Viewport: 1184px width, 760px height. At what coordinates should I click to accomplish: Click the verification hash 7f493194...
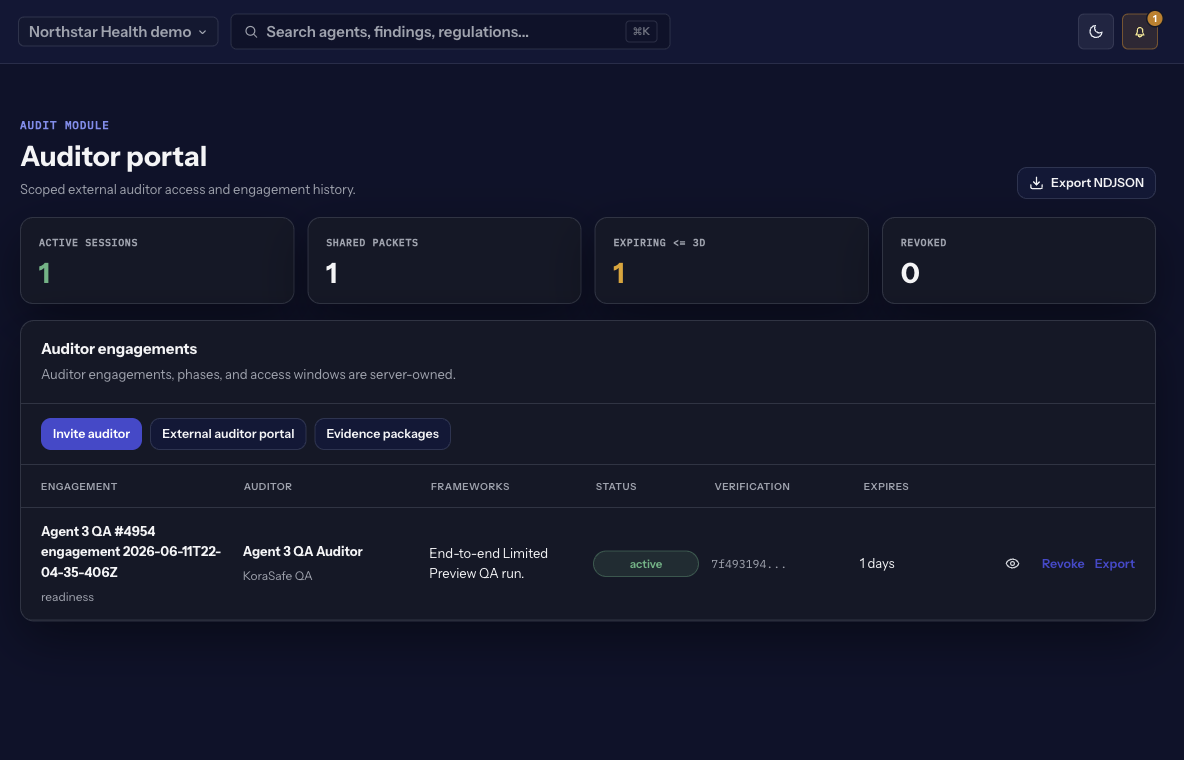point(748,564)
